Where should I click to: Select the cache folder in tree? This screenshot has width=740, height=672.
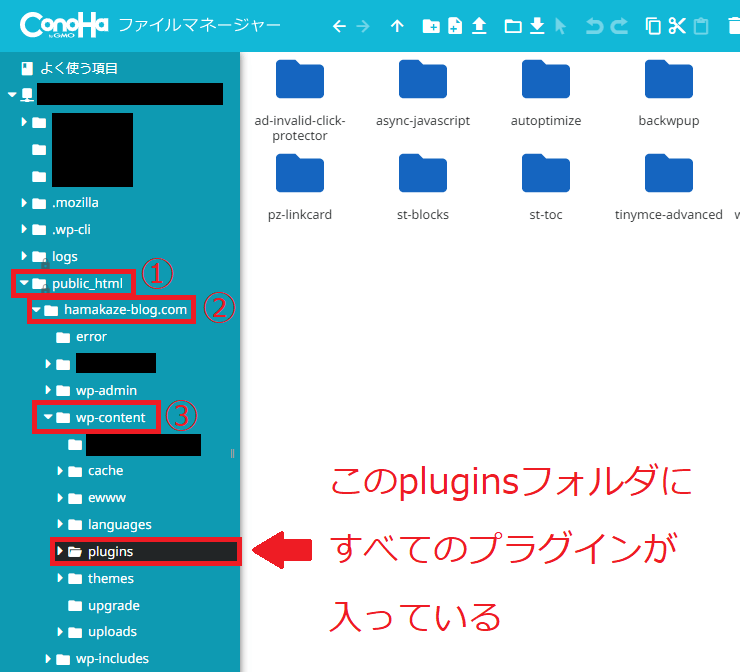pyautogui.click(x=95, y=470)
